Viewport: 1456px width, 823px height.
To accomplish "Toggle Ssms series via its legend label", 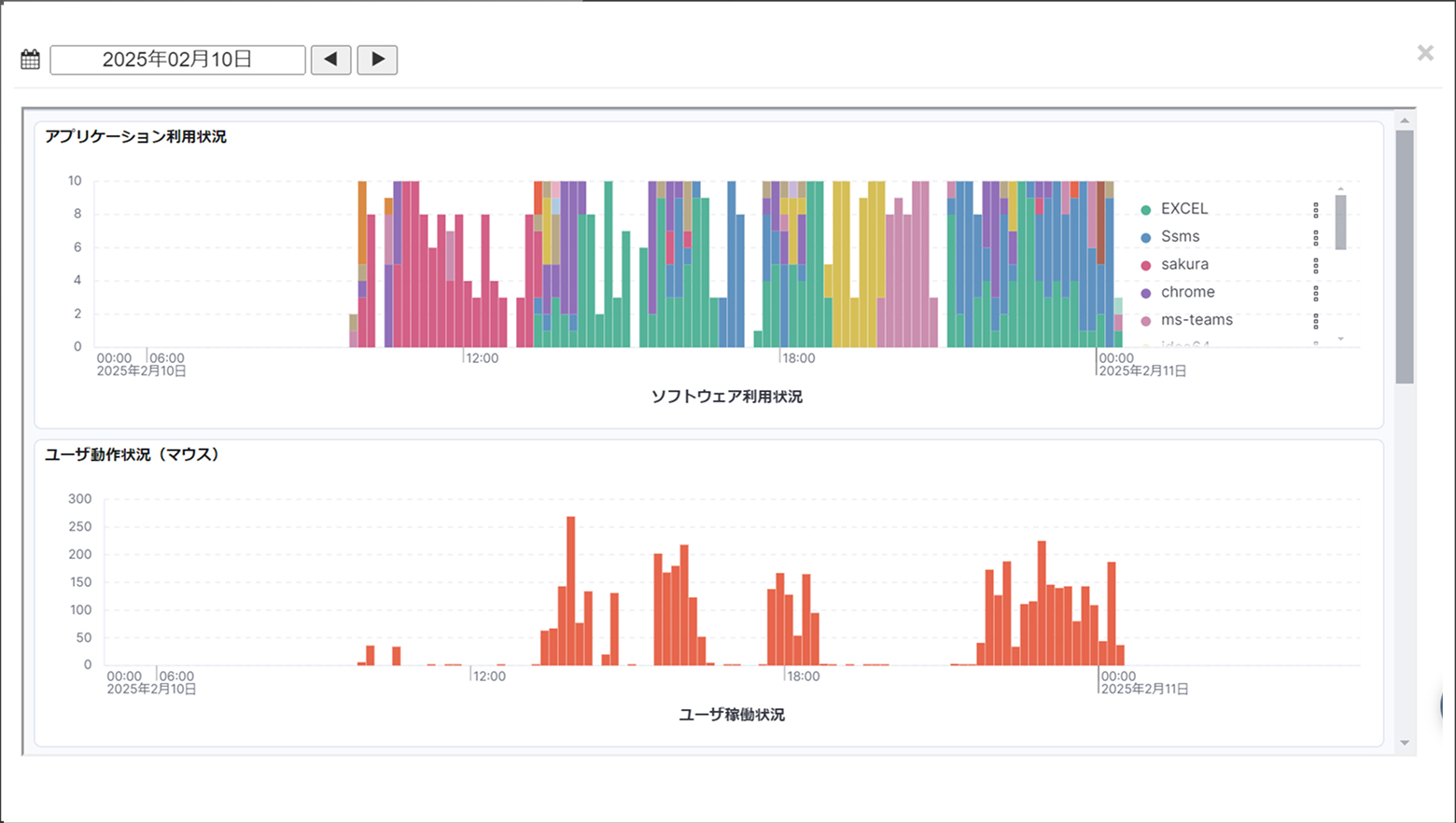I will (x=1180, y=237).
